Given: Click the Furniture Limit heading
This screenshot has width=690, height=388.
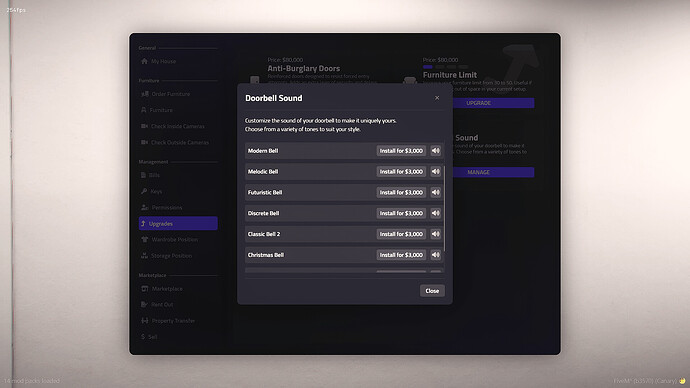Looking at the screenshot, I should tap(450, 75).
